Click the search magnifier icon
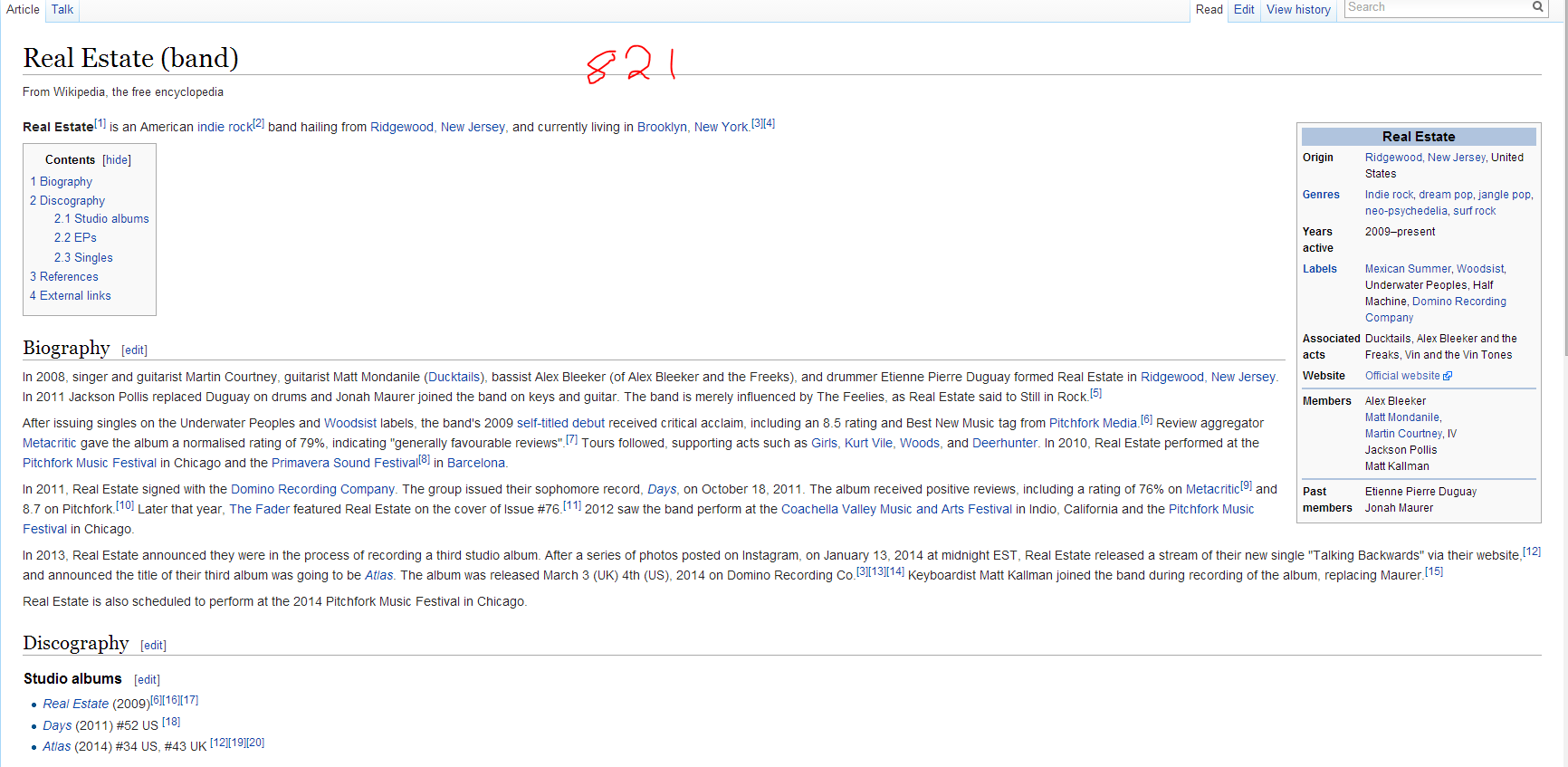The height and width of the screenshot is (767, 1568). pyautogui.click(x=1537, y=7)
